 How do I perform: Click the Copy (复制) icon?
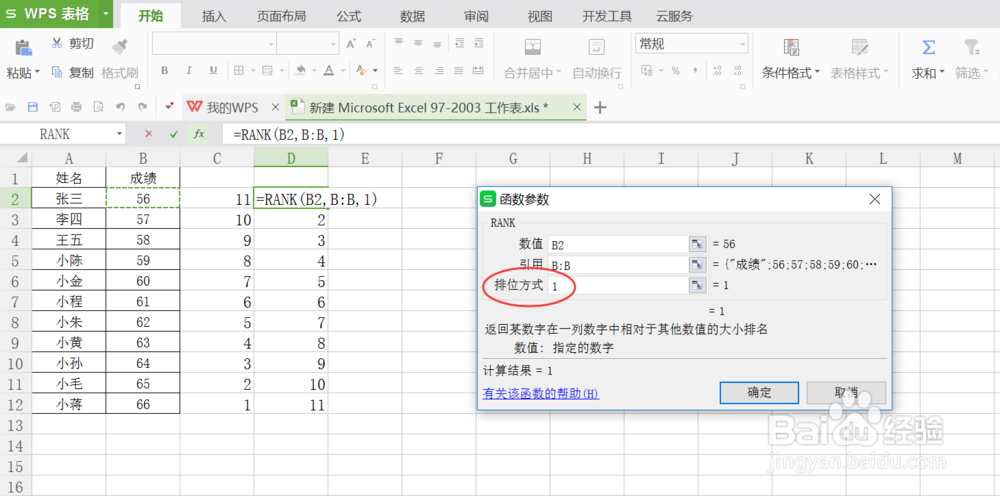pos(57,73)
